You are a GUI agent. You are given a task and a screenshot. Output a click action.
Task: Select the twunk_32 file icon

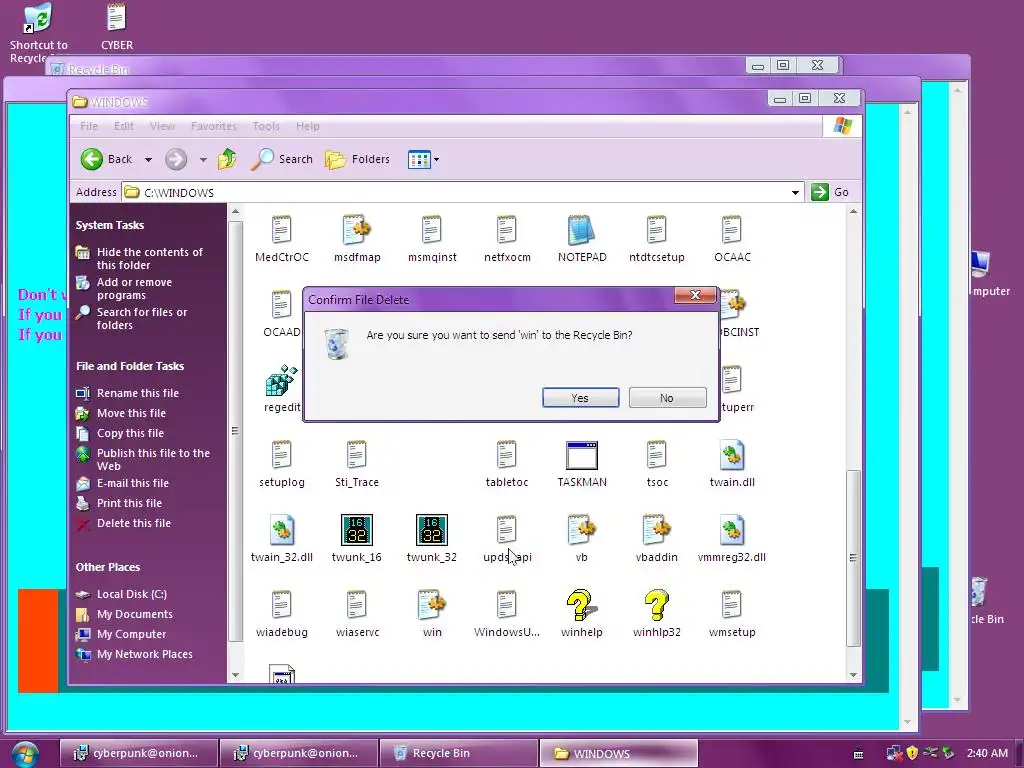point(432,530)
